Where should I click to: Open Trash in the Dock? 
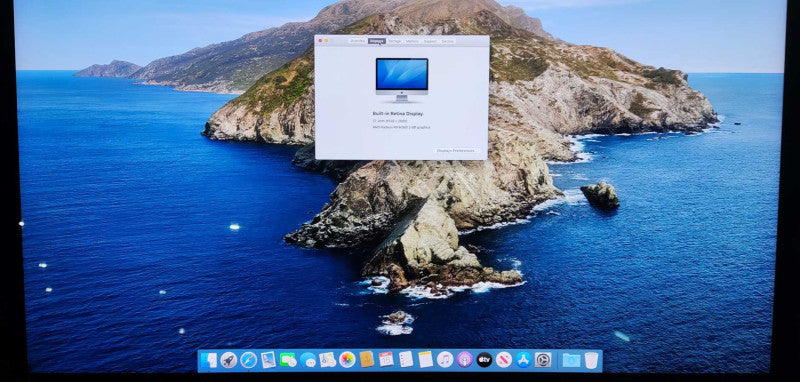[591, 360]
